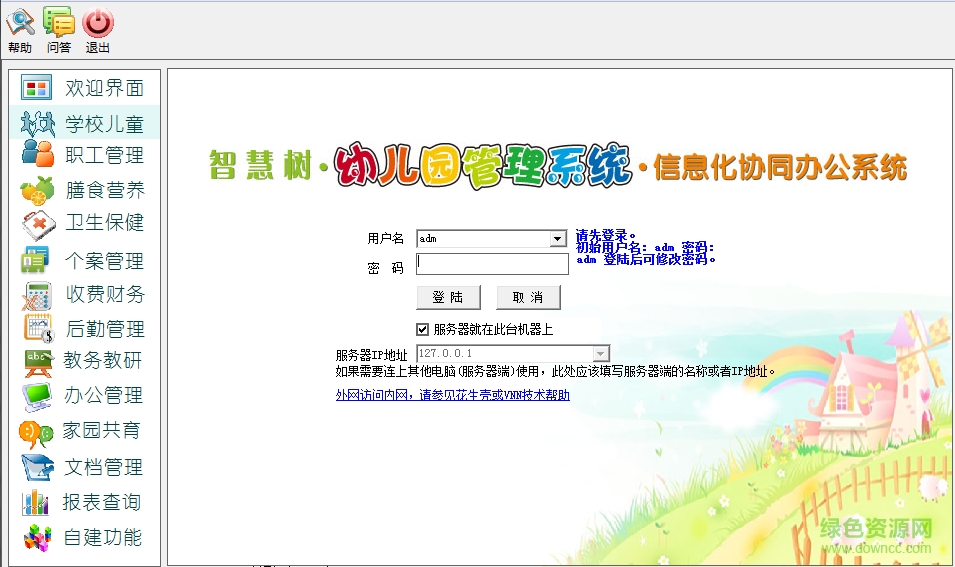Open 膳食营养 fruit icon in sidebar
The width and height of the screenshot is (955, 567).
pos(38,189)
